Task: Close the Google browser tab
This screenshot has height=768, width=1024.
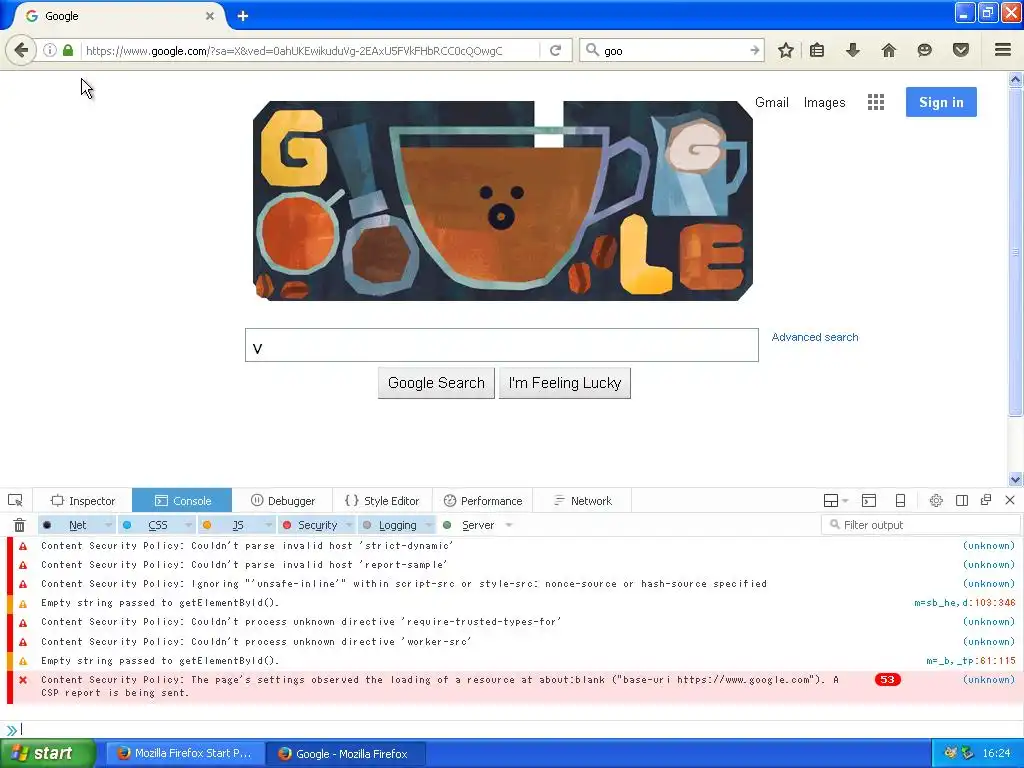Action: pos(210,16)
